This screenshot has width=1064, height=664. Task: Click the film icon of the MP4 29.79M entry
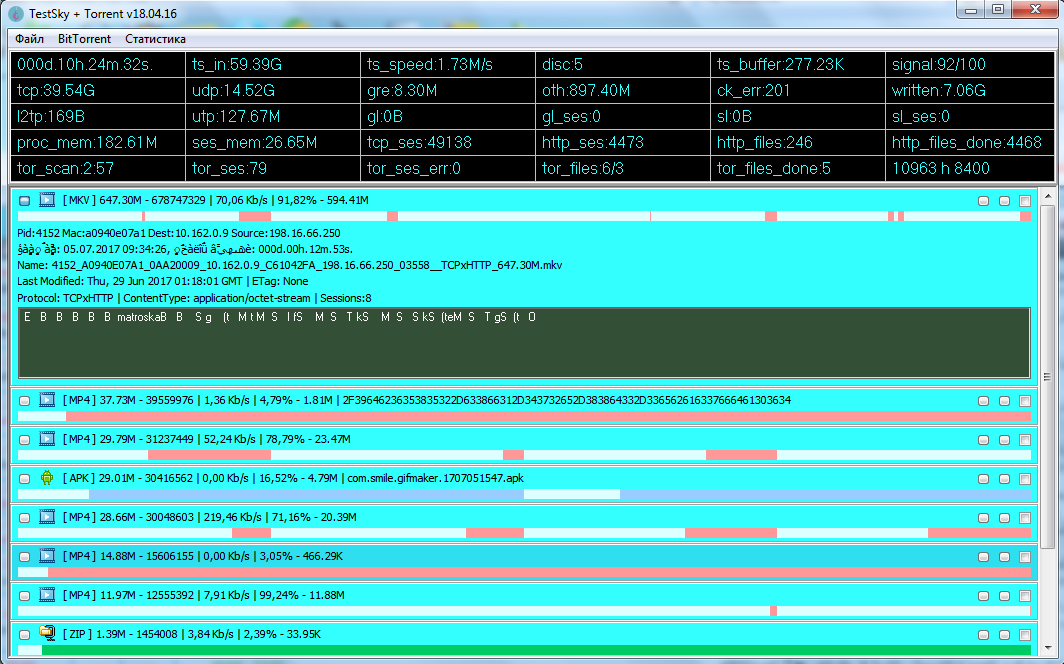point(47,439)
